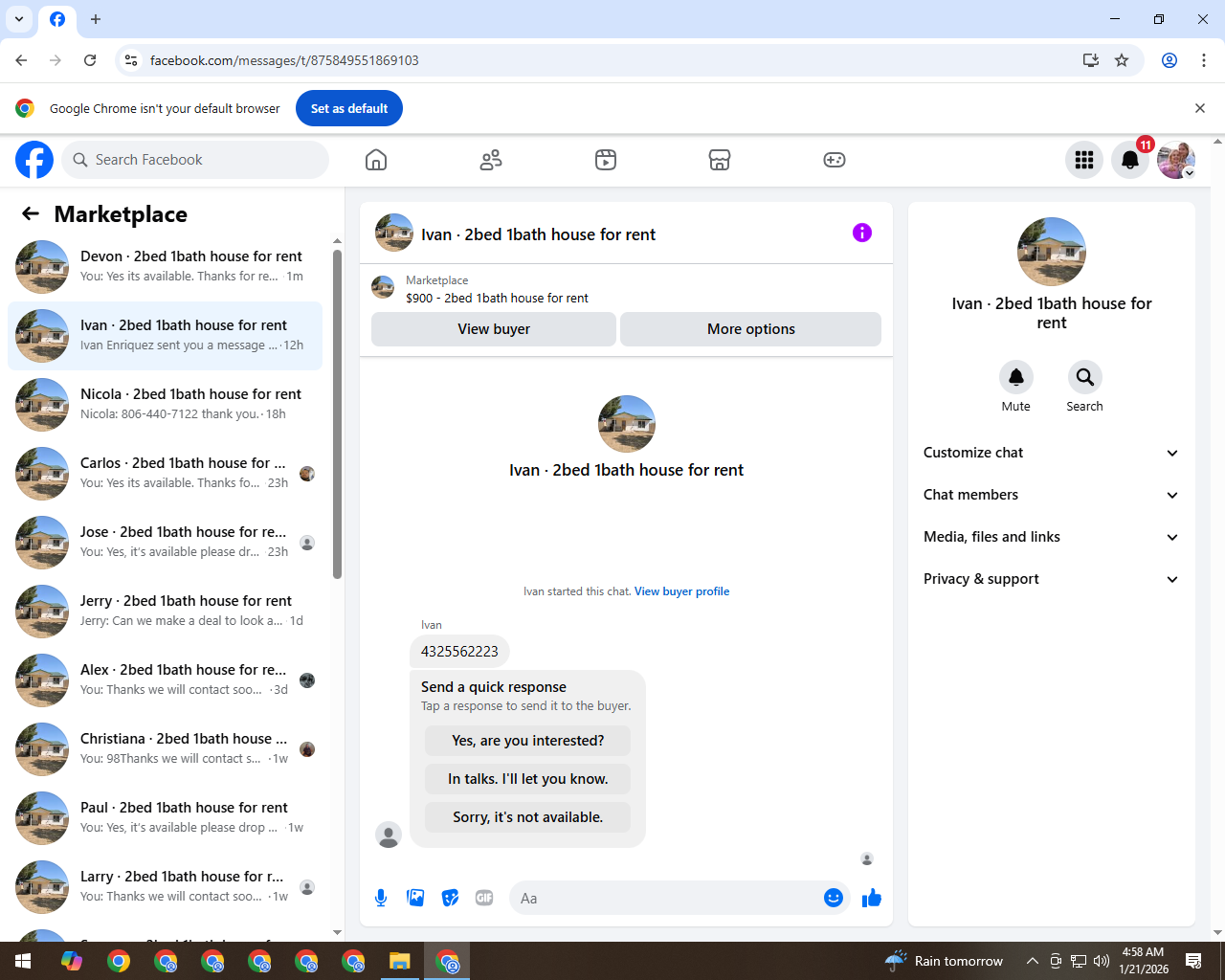Expand the Customize chat section
This screenshot has height=980, width=1225.
coord(1051,453)
